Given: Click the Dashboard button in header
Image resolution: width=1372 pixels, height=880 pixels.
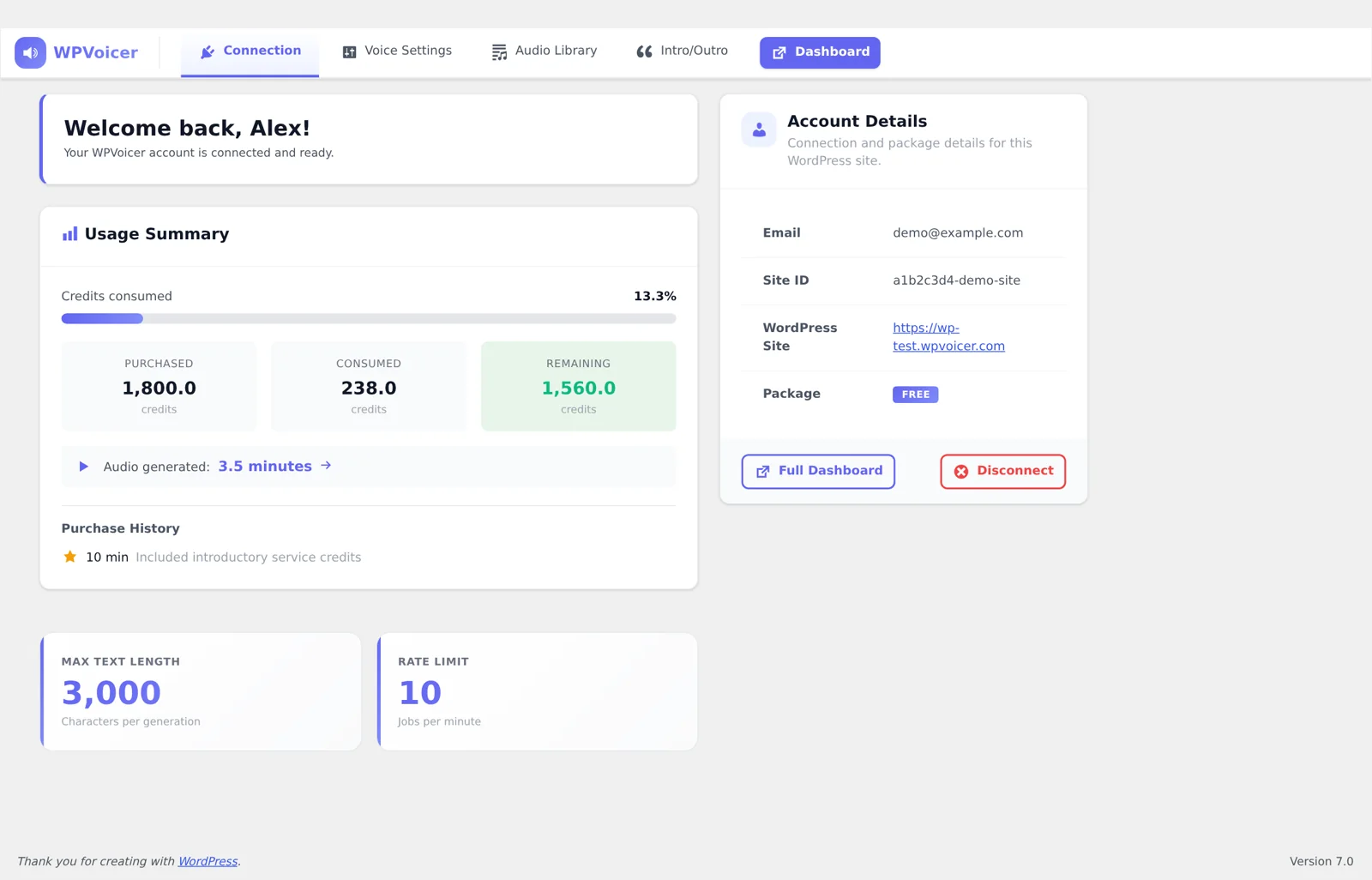Looking at the screenshot, I should (820, 52).
